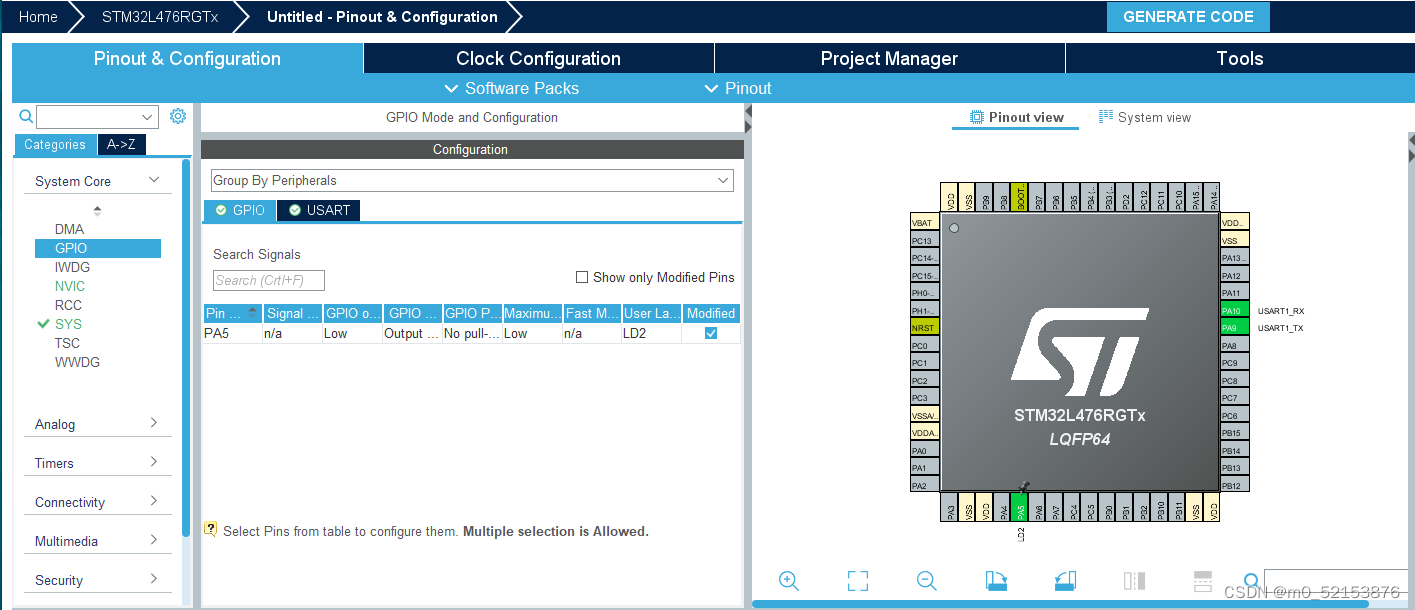Zoom in on the pinout view
The width and height of the screenshot is (1415, 610).
pyautogui.click(x=788, y=581)
